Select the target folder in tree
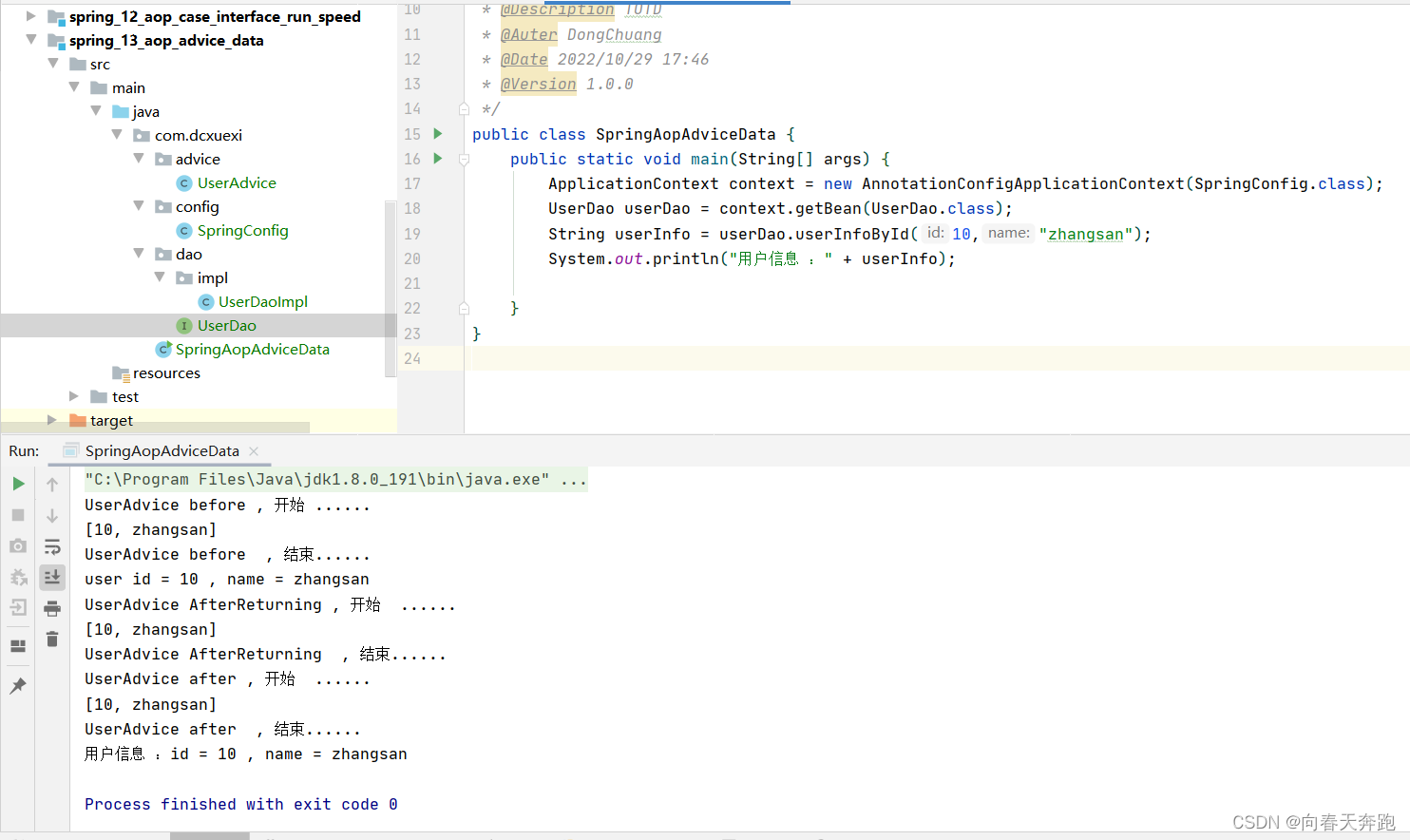Viewport: 1410px width, 840px height. (x=111, y=420)
